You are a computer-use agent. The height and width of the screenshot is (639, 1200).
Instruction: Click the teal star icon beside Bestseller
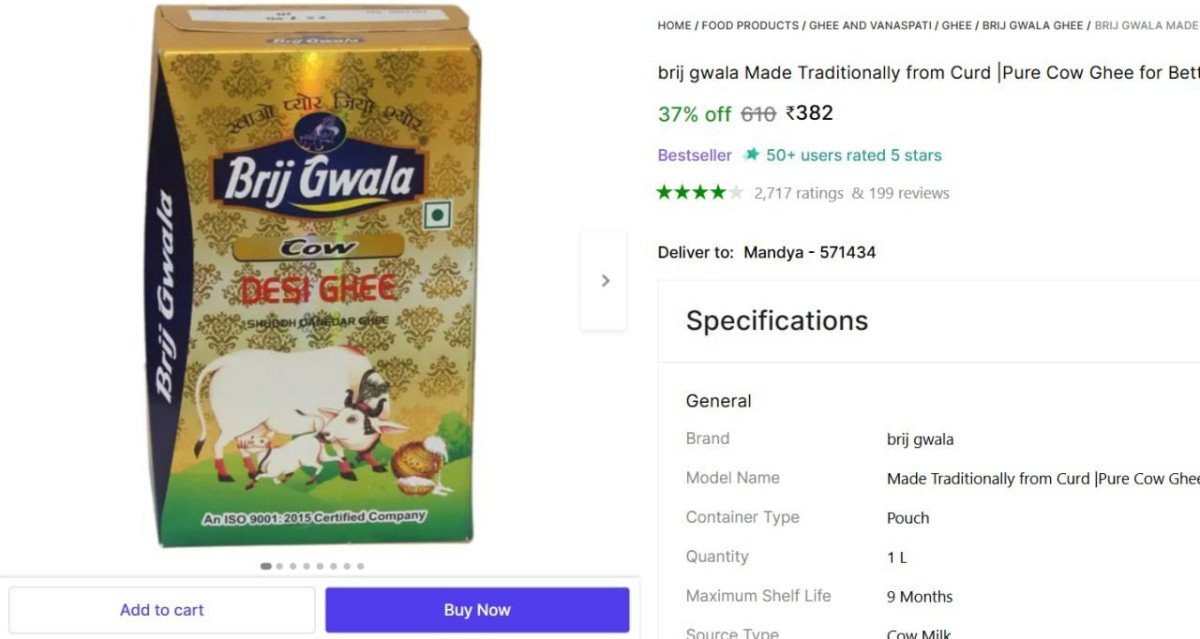coord(750,155)
